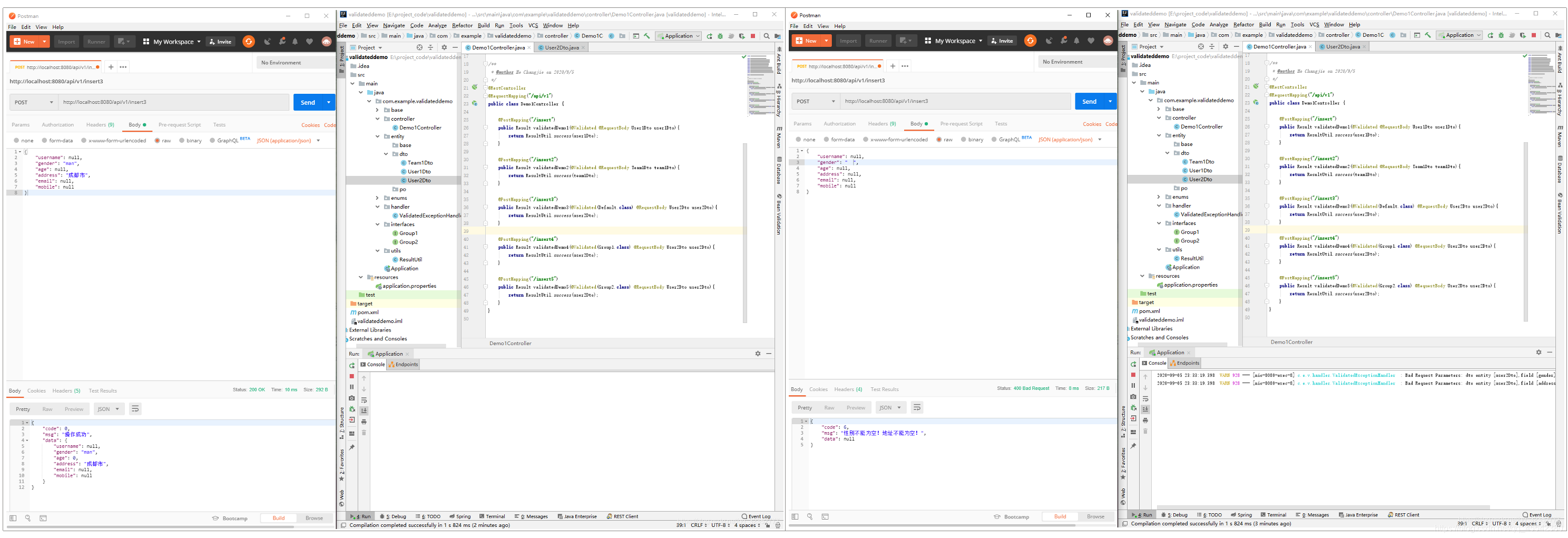Locate current file target icon in left IntelliJ Project panel
Screen dimensions: 1568x538
419,47
